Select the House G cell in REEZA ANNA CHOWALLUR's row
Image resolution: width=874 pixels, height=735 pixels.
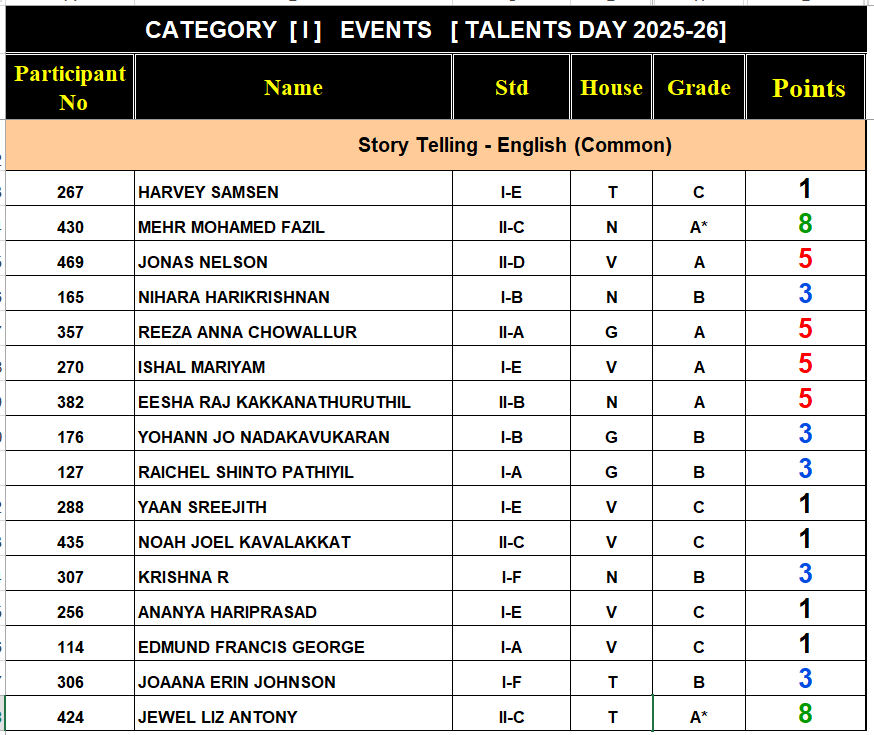611,329
